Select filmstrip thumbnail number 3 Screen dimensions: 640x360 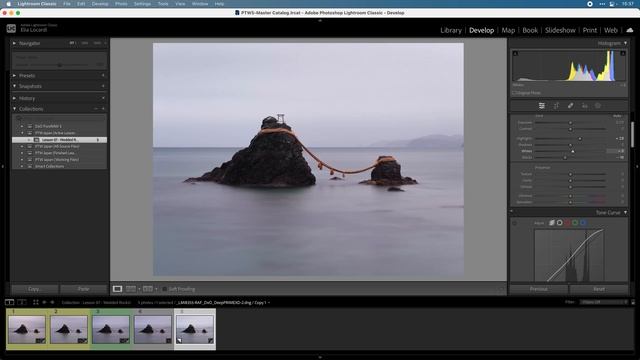click(x=111, y=329)
